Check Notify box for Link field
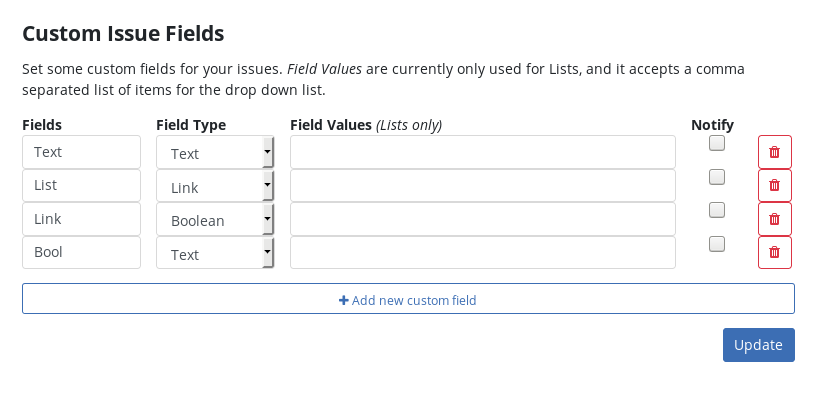 coord(716,210)
